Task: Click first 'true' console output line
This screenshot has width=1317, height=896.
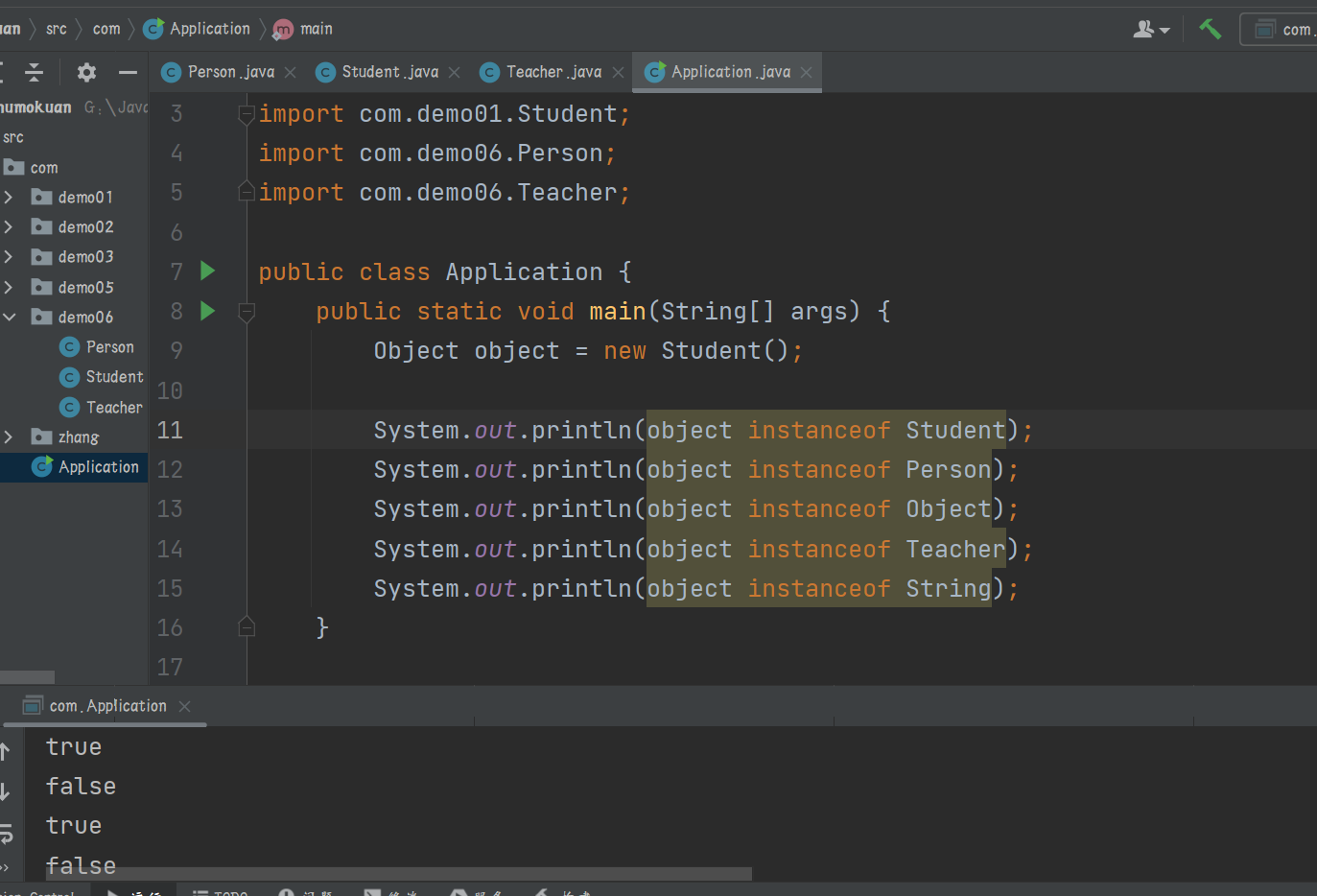Action: pyautogui.click(x=74, y=746)
